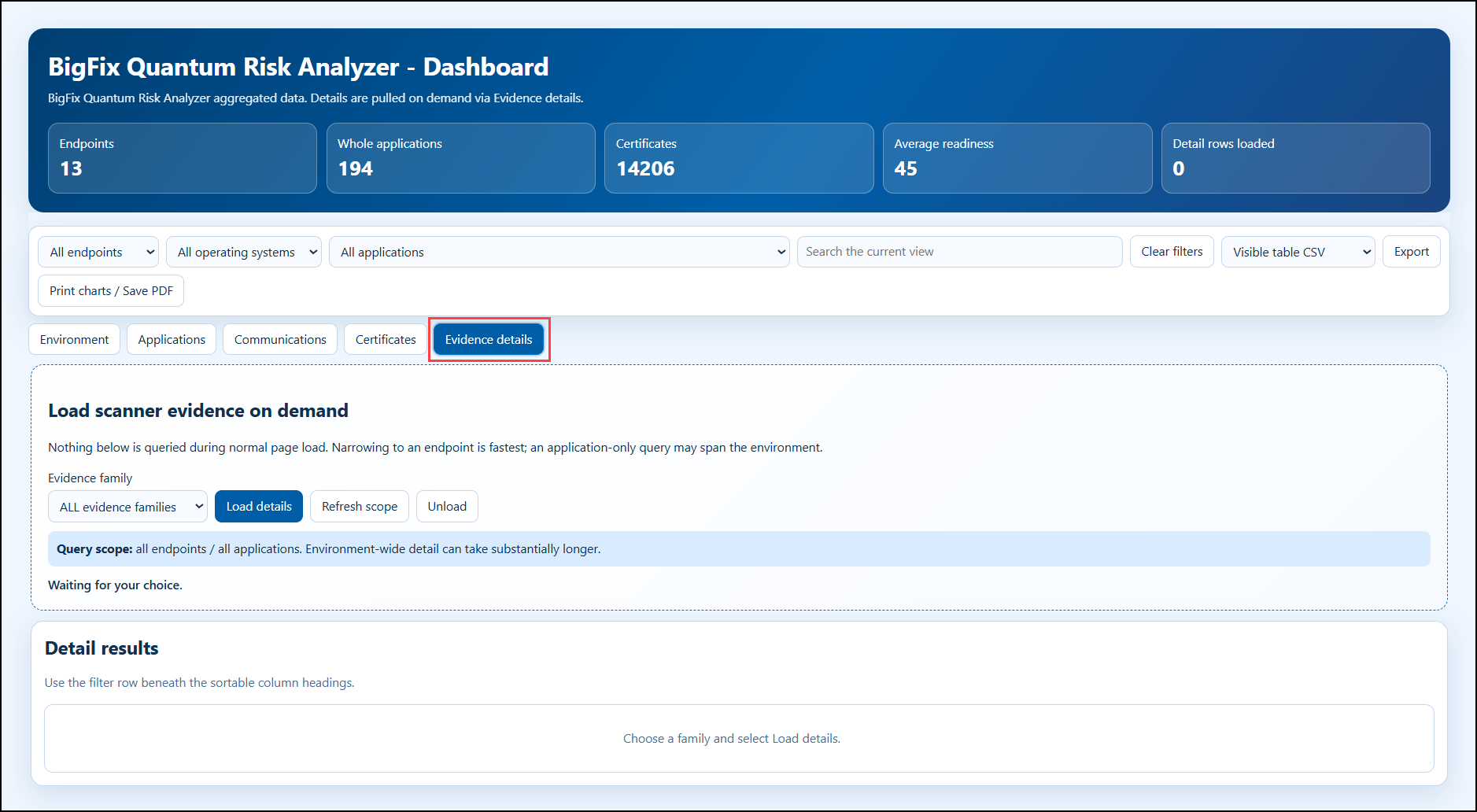Click the Average readiness 45 card
The image size is (1477, 812).
click(x=1017, y=158)
